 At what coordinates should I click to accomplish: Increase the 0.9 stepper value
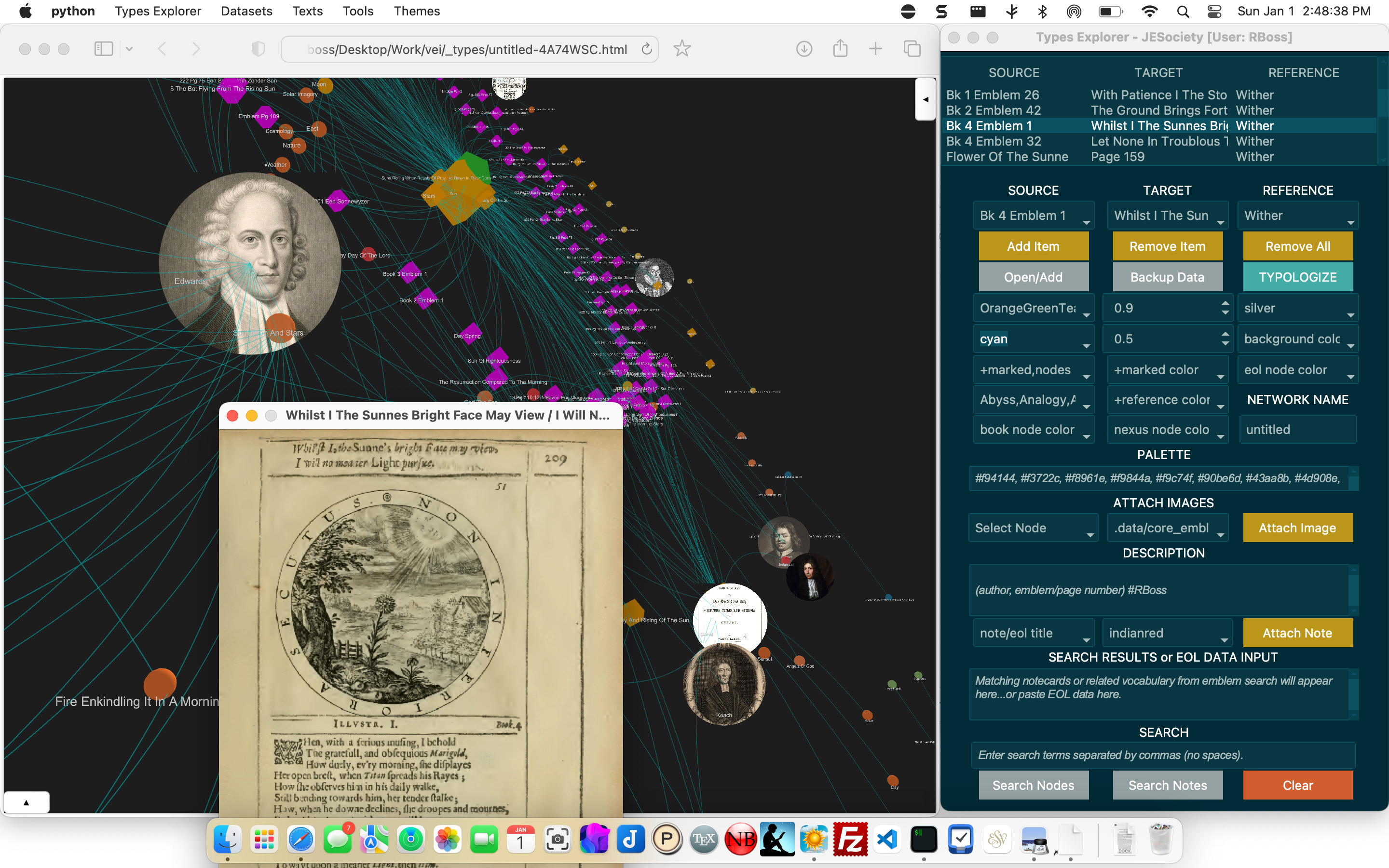(x=1225, y=303)
